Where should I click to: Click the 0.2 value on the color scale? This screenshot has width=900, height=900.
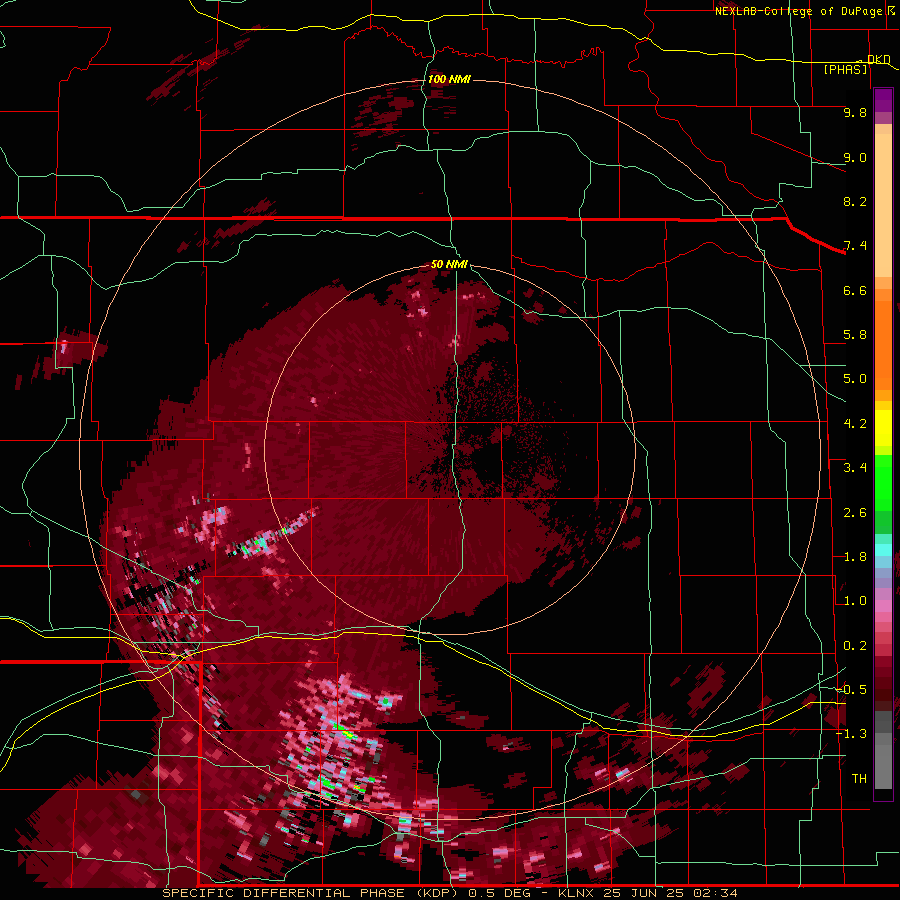(x=855, y=646)
